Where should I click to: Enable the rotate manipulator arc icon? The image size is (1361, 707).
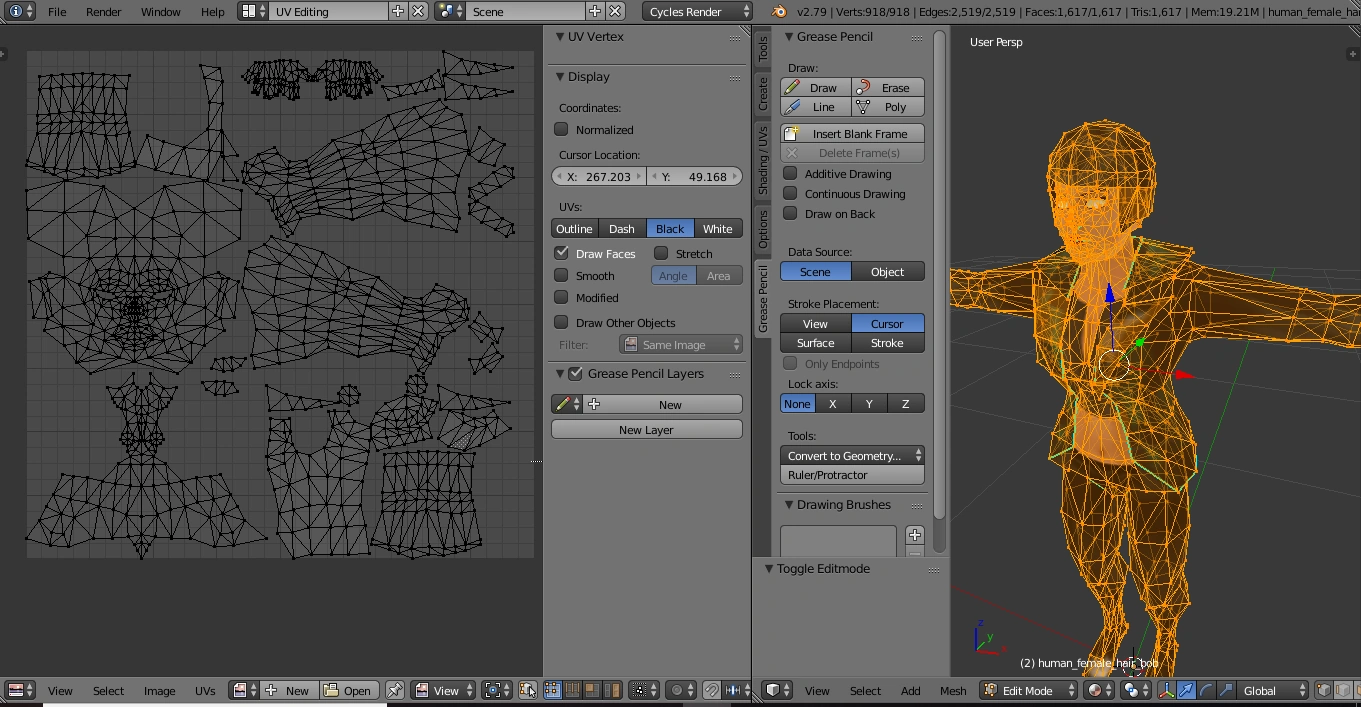[1206, 690]
